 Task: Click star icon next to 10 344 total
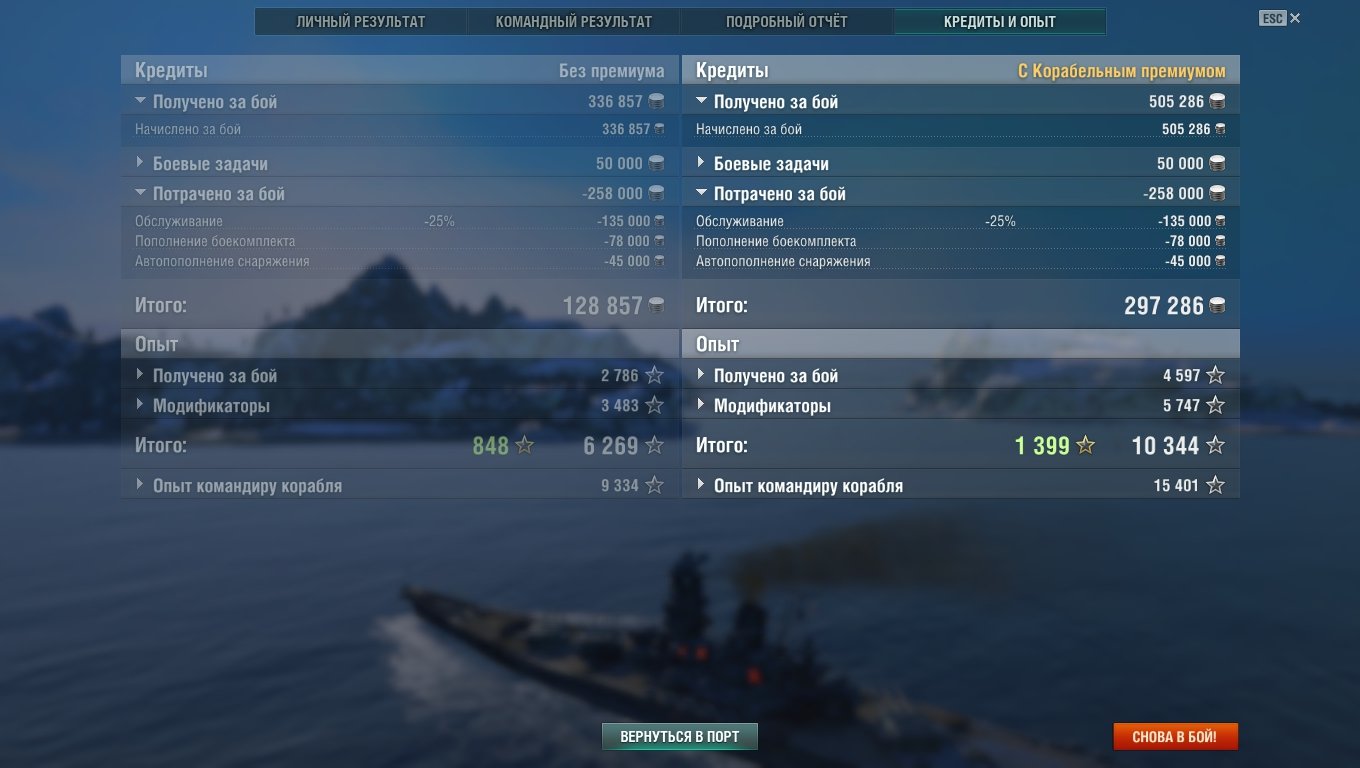(x=1215, y=445)
